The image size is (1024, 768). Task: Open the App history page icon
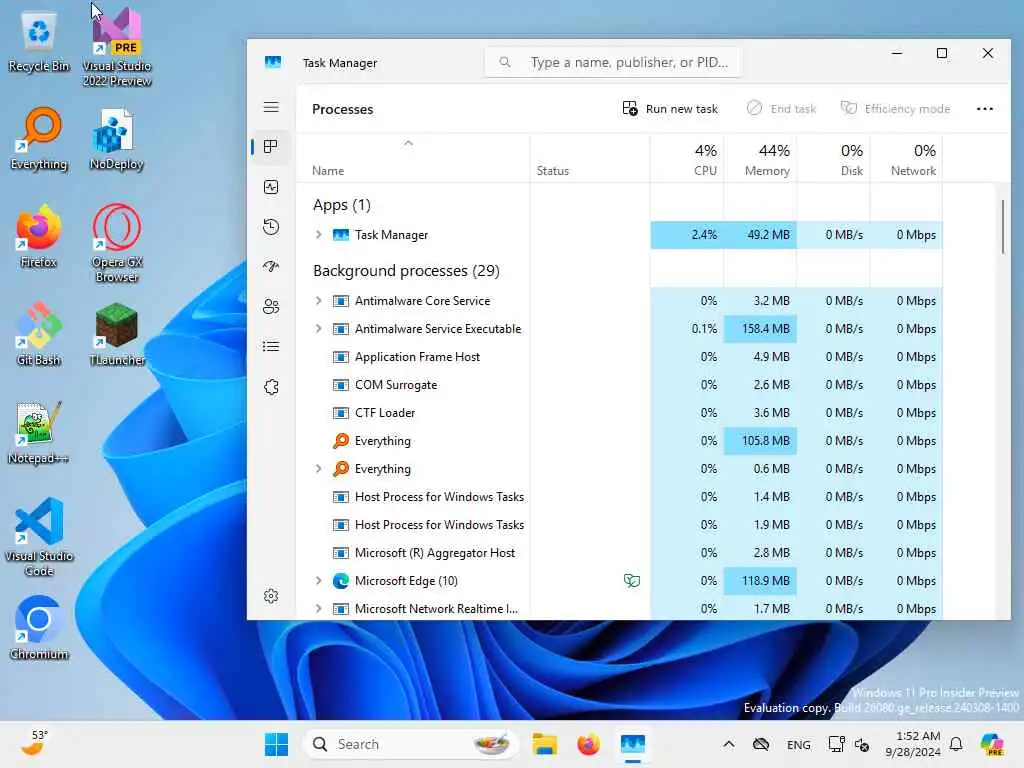[x=271, y=227]
